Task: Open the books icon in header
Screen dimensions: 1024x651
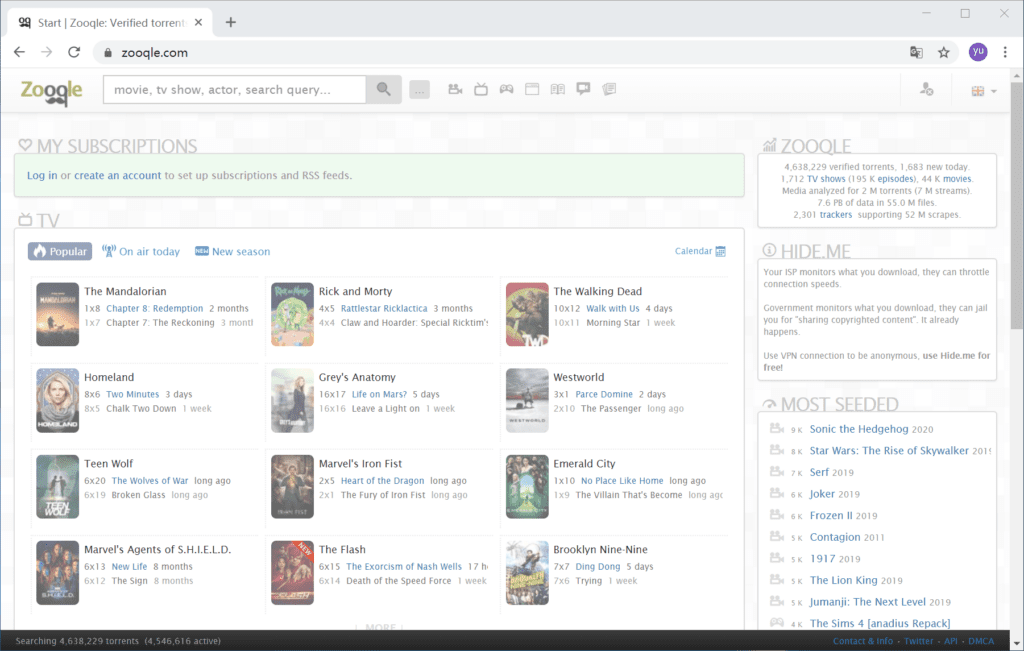Action: click(558, 90)
